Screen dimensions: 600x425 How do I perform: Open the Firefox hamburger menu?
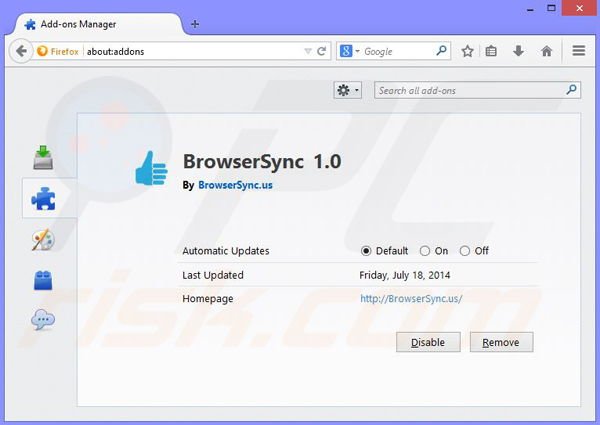point(579,50)
